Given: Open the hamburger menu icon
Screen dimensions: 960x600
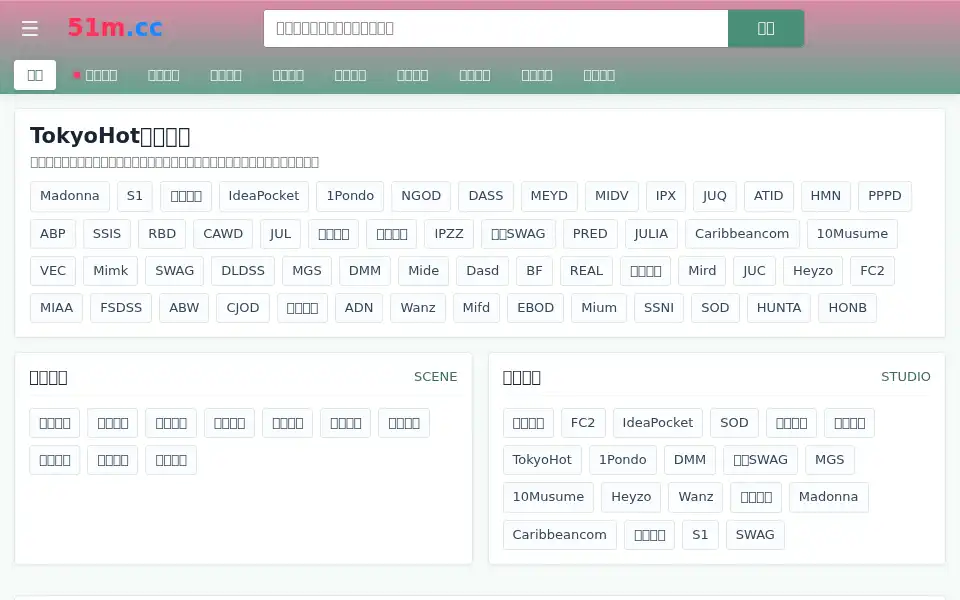Looking at the screenshot, I should pyautogui.click(x=29, y=28).
